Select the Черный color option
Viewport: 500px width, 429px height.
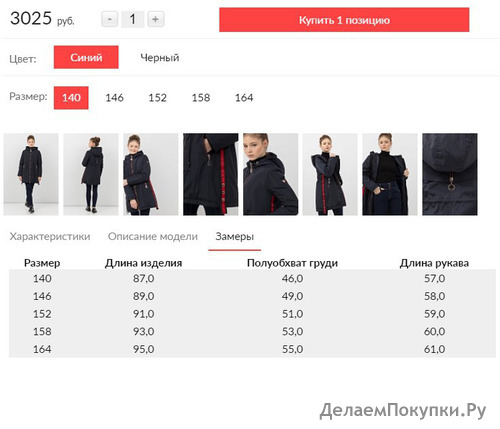pyautogui.click(x=160, y=57)
